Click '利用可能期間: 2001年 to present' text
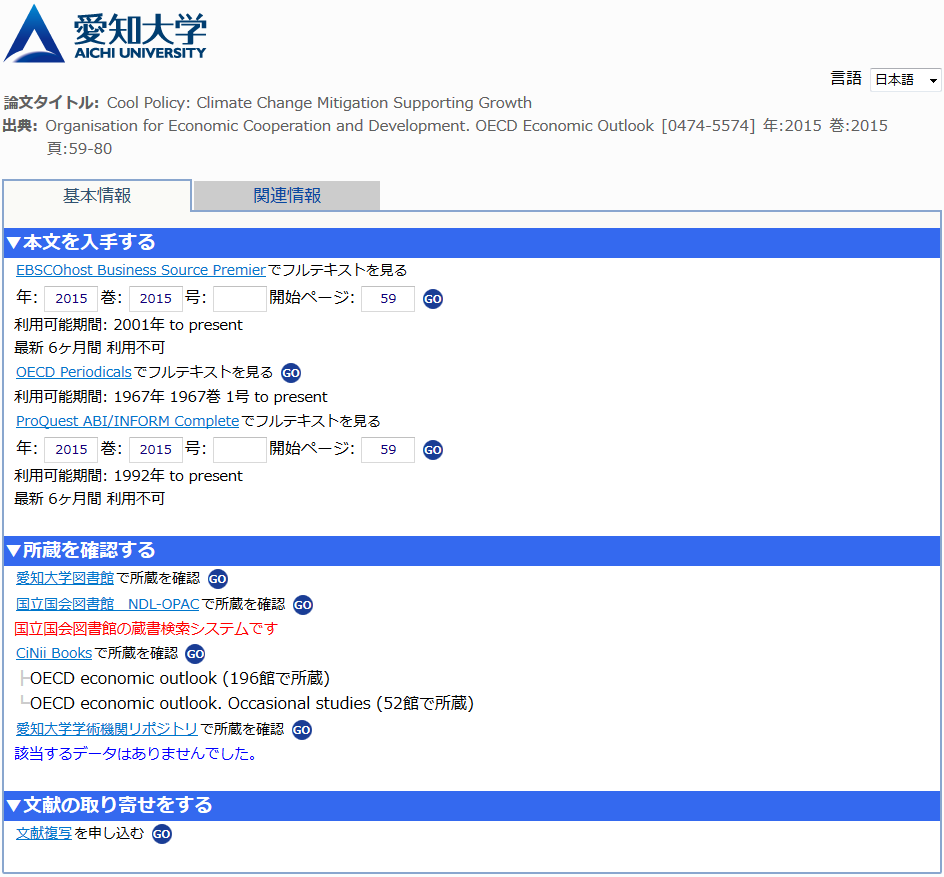 pyautogui.click(x=128, y=325)
